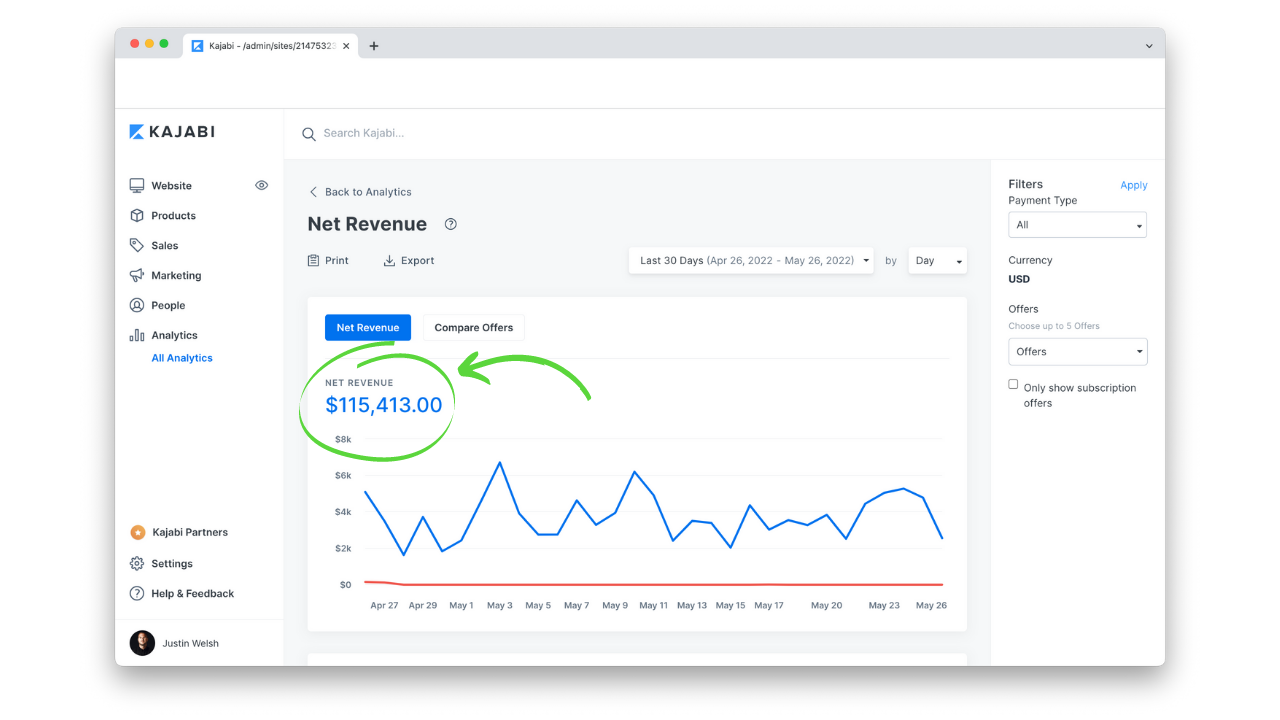
Task: Click the Export button
Action: pyautogui.click(x=409, y=261)
